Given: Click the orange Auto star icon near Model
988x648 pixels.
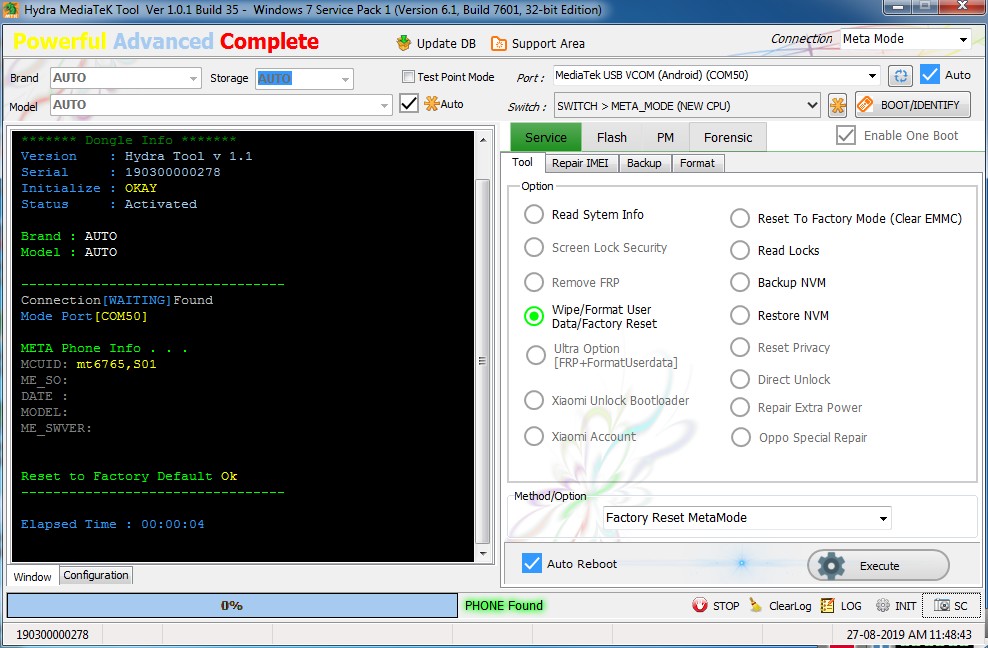Looking at the screenshot, I should 432,103.
